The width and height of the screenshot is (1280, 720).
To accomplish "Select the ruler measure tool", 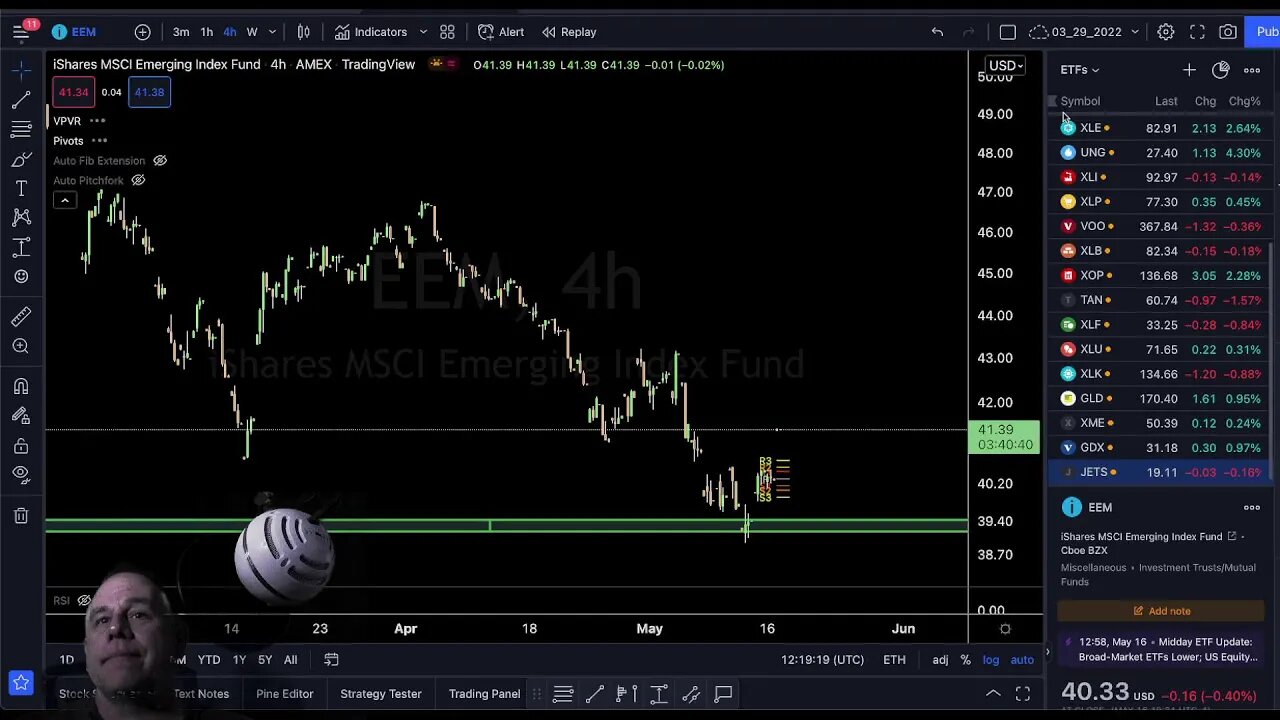I will [x=21, y=317].
